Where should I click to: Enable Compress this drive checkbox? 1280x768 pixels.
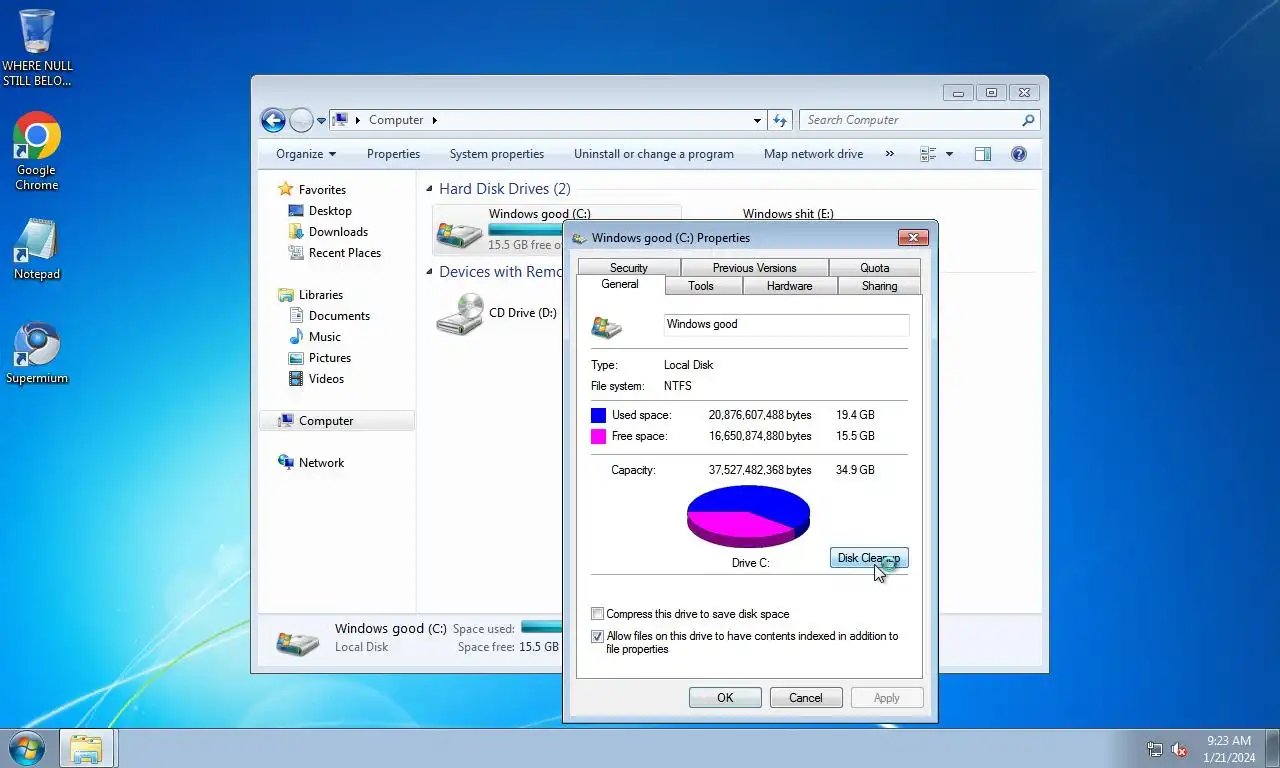tap(597, 614)
